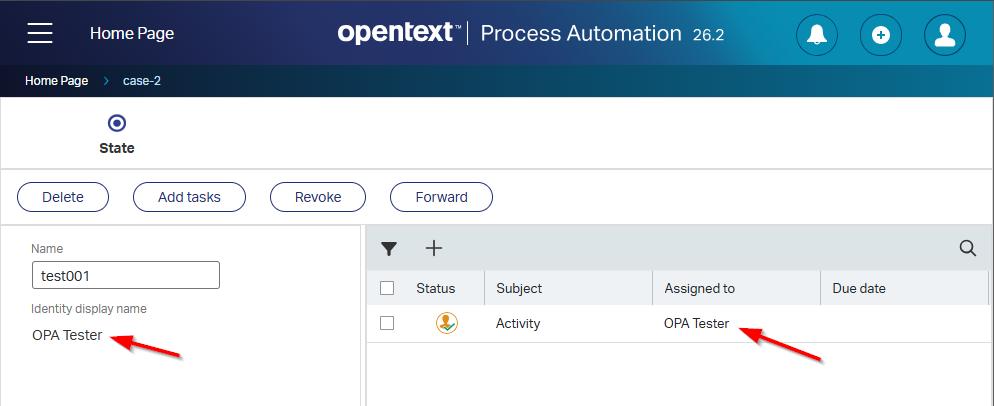Click the Delete button
Screen dimensions: 994x406
63,197
